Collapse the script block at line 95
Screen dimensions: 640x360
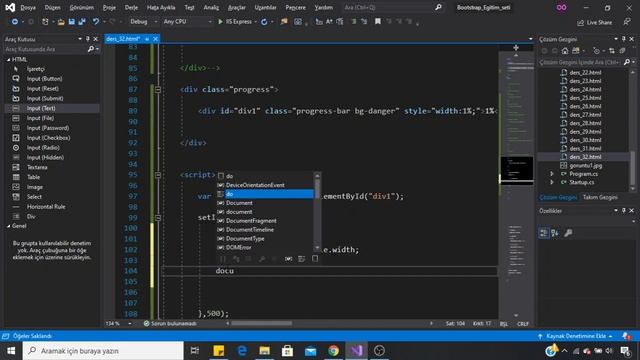coord(158,175)
